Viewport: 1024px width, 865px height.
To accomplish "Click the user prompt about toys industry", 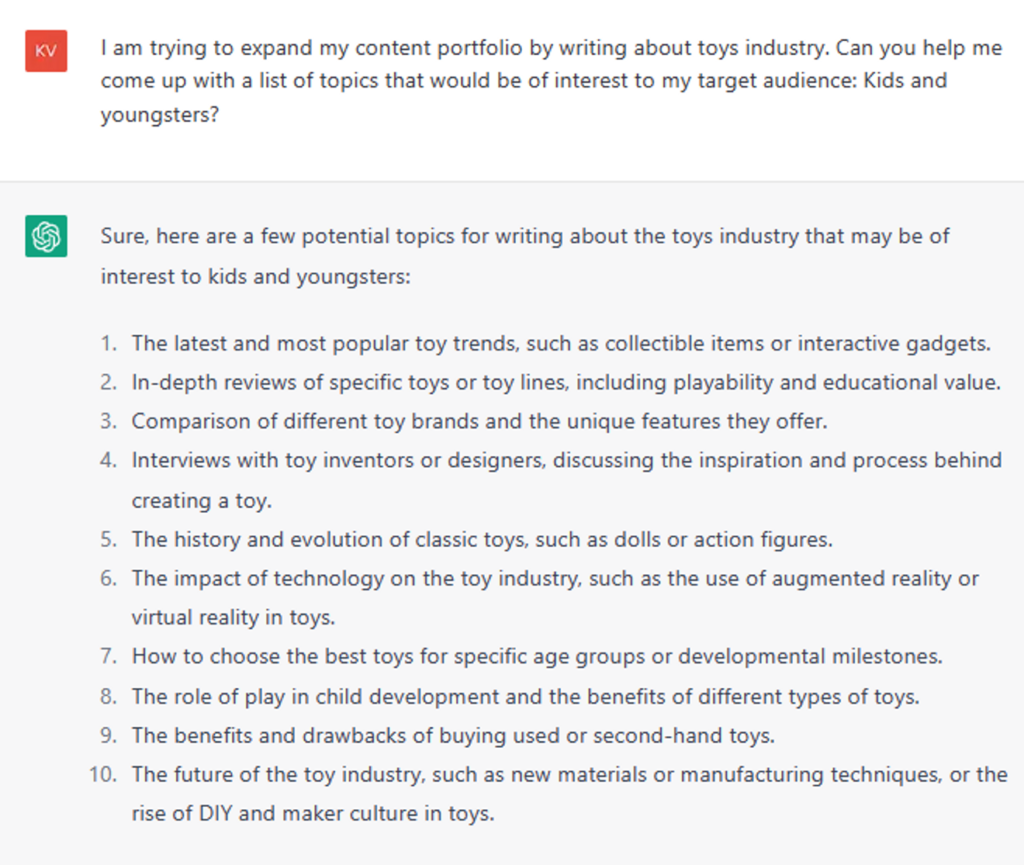I will [551, 81].
